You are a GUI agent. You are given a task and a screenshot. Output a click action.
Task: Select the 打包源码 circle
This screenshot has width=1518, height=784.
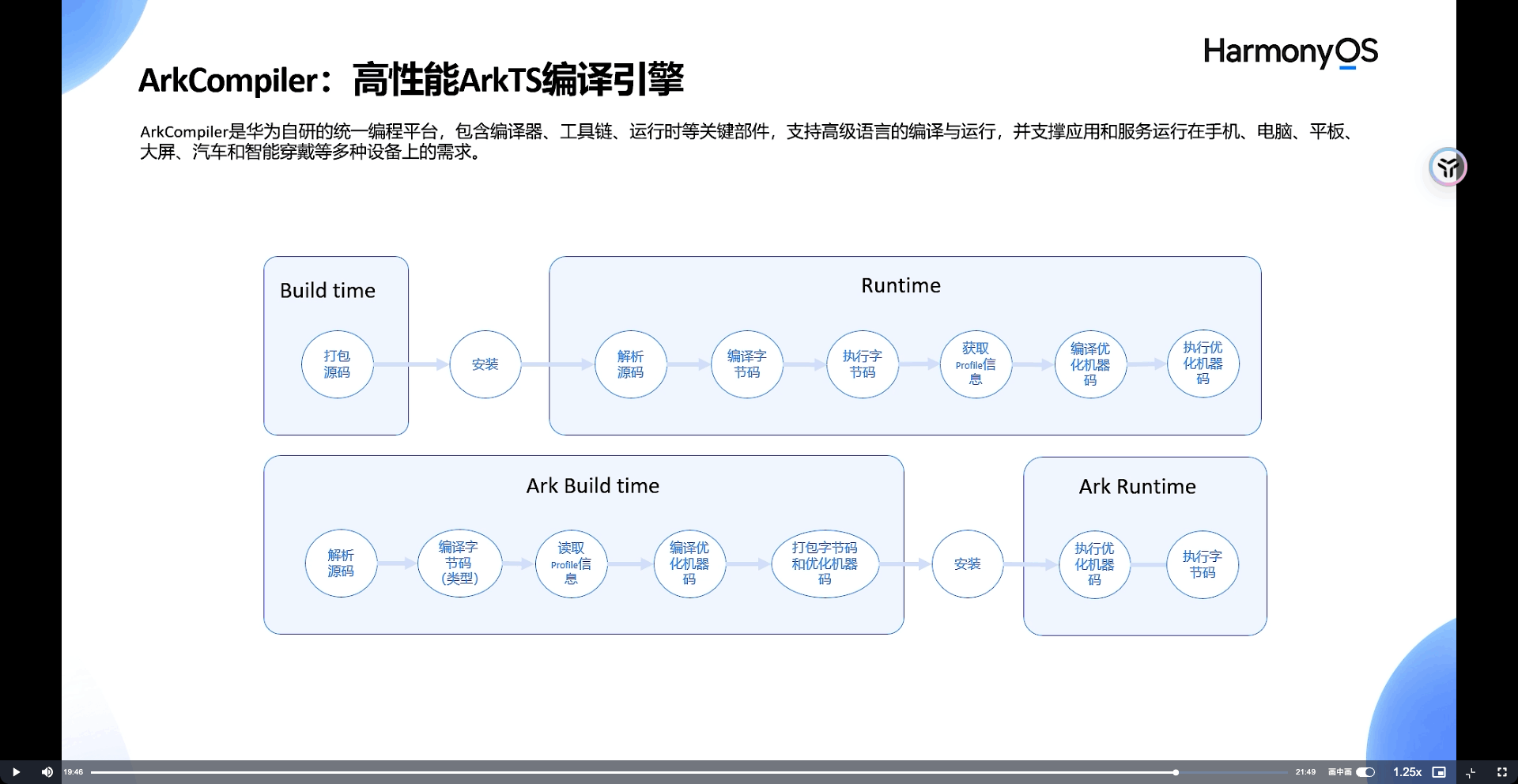(337, 364)
